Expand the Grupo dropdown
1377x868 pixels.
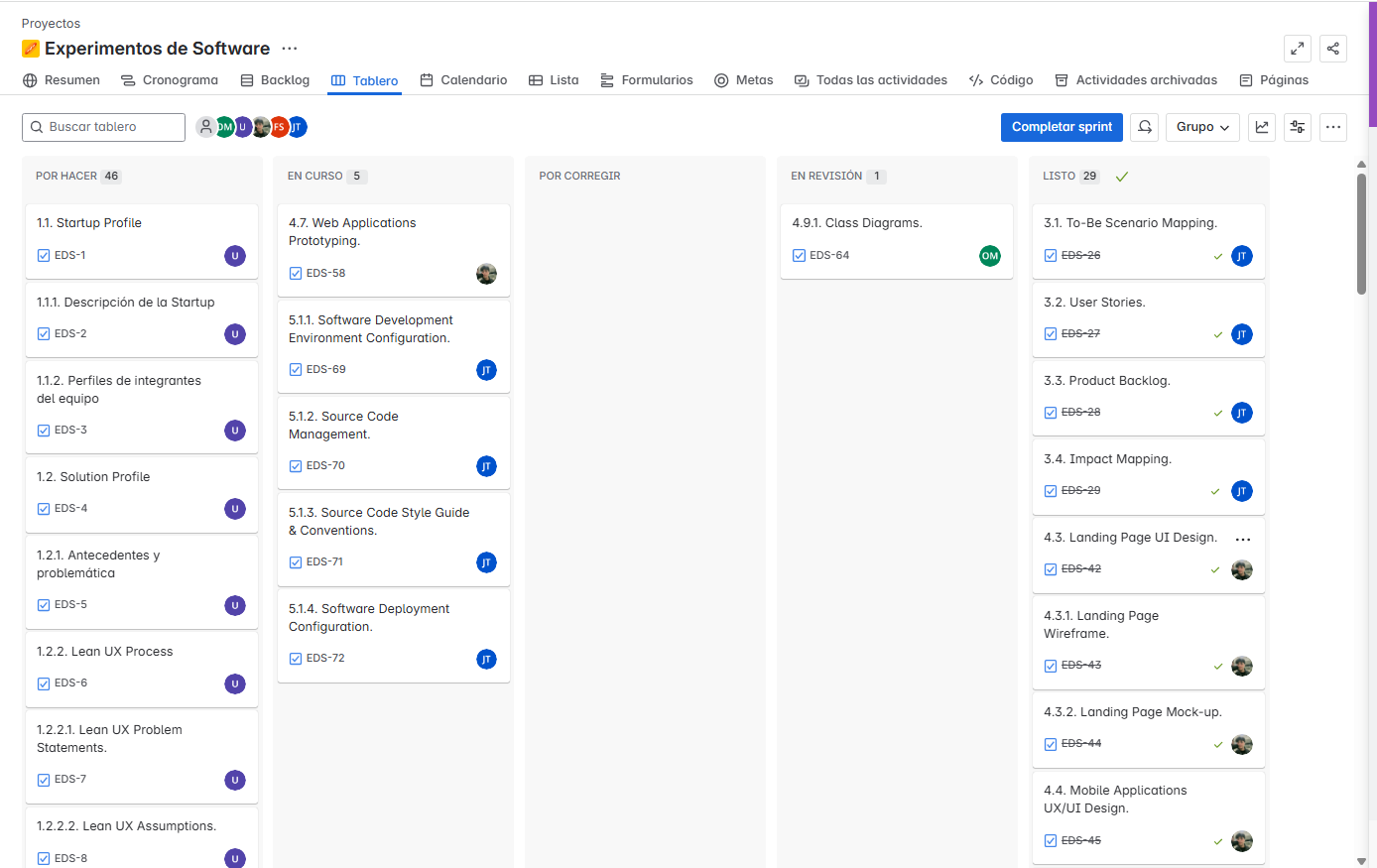[1202, 127]
